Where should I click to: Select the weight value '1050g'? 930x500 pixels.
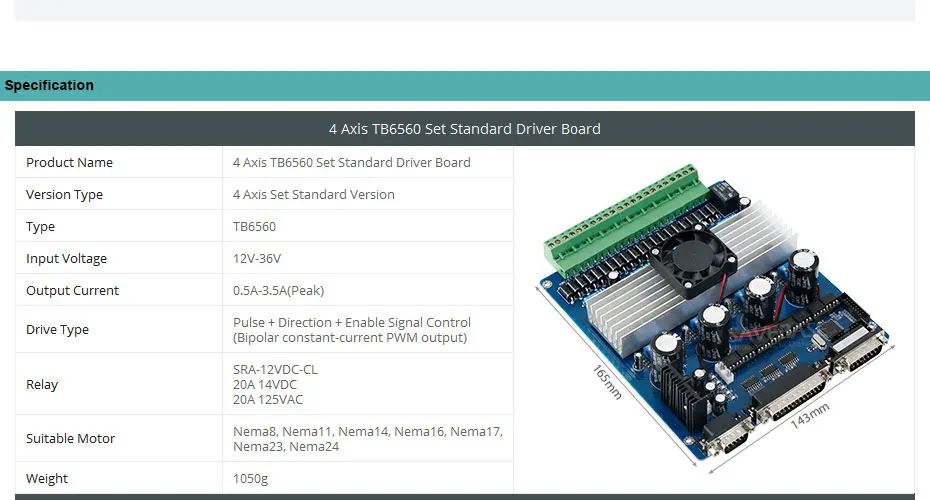point(250,478)
